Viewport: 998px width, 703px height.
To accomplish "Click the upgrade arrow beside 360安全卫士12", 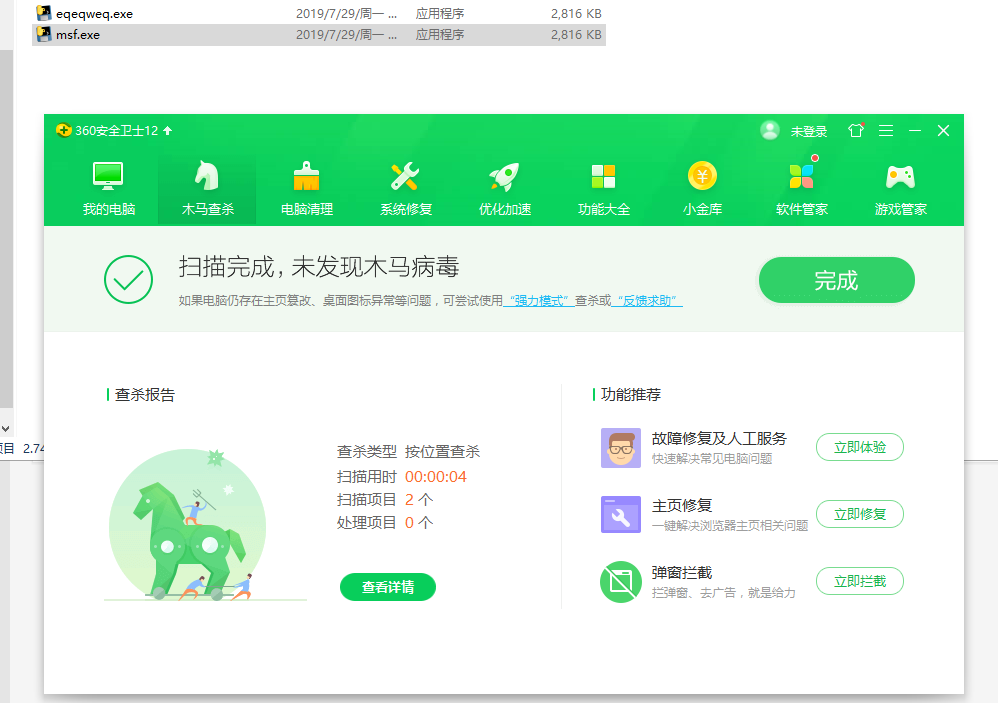I will (x=168, y=130).
